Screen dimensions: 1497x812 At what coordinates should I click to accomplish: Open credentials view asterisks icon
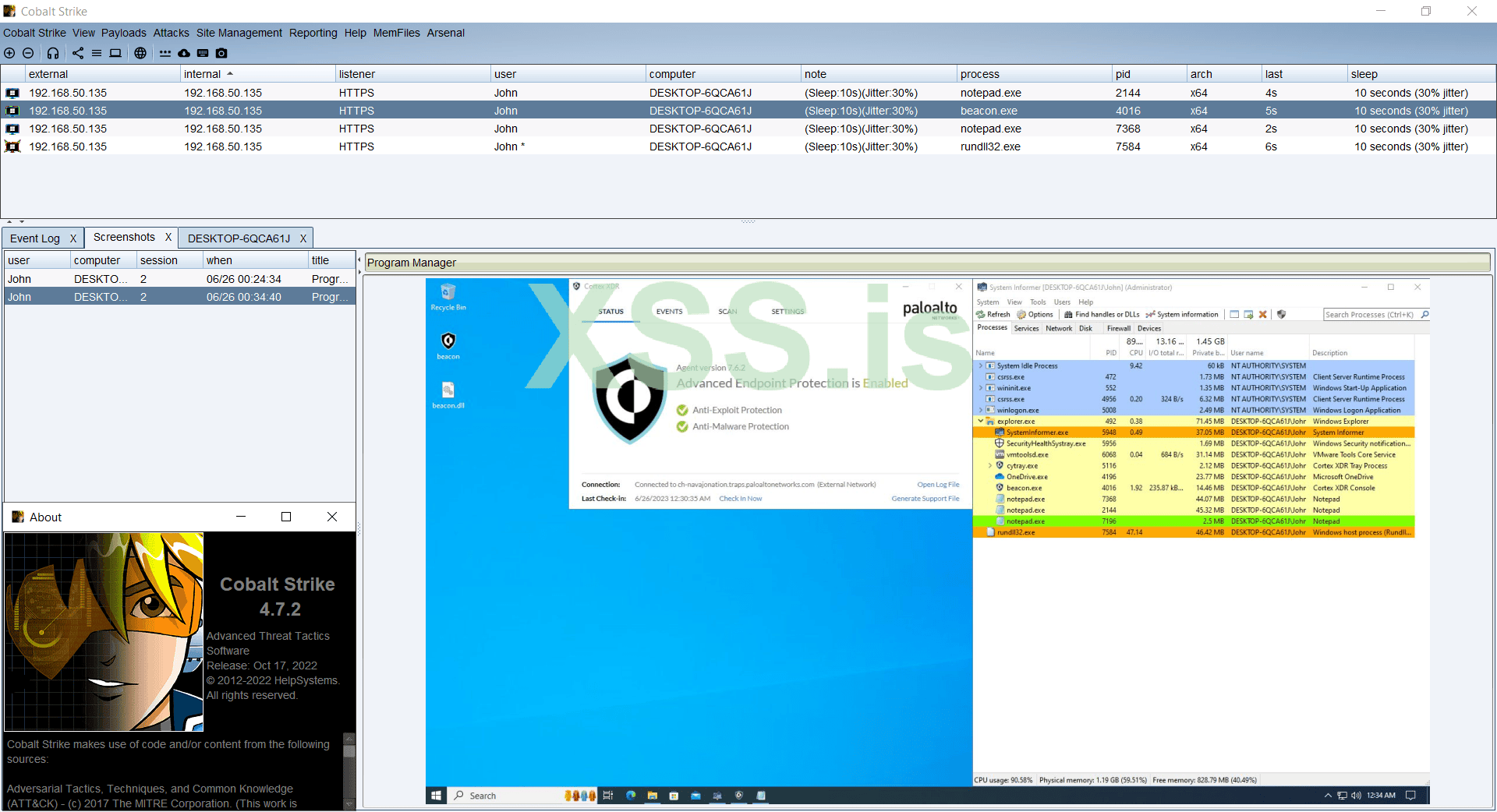pyautogui.click(x=165, y=53)
